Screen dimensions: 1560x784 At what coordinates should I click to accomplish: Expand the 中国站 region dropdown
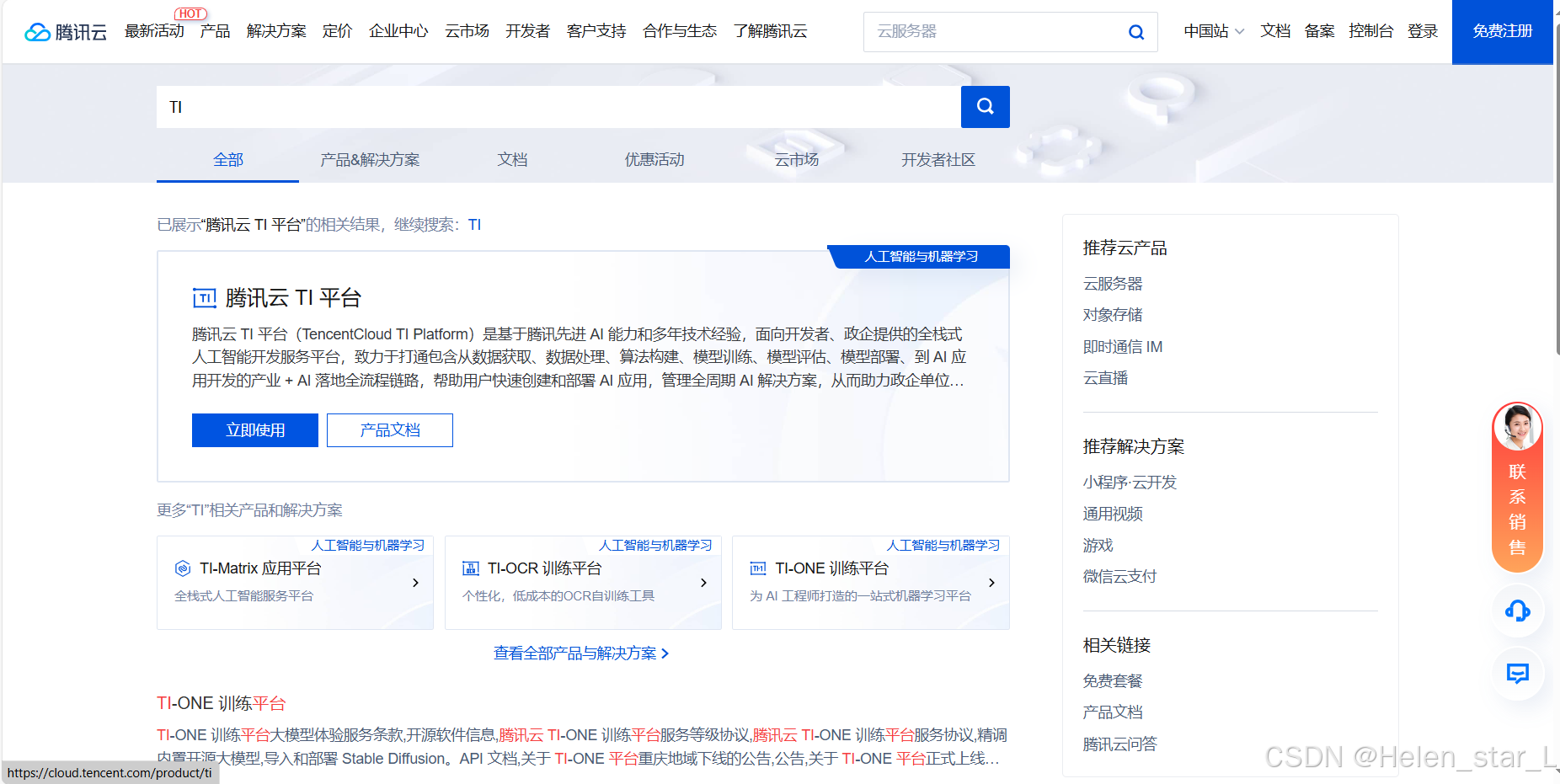tap(1214, 31)
